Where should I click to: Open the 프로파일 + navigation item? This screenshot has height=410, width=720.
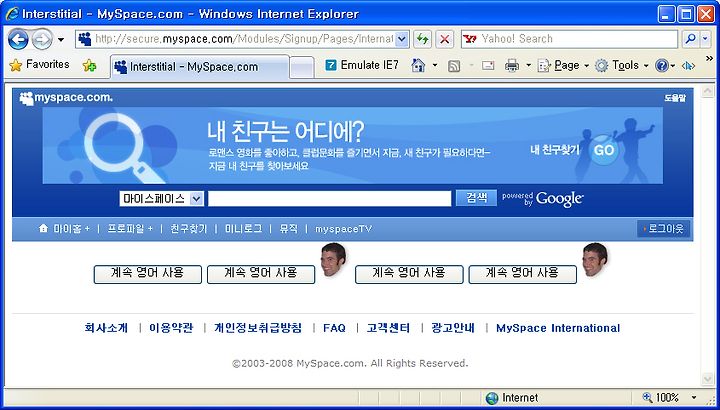pos(130,229)
